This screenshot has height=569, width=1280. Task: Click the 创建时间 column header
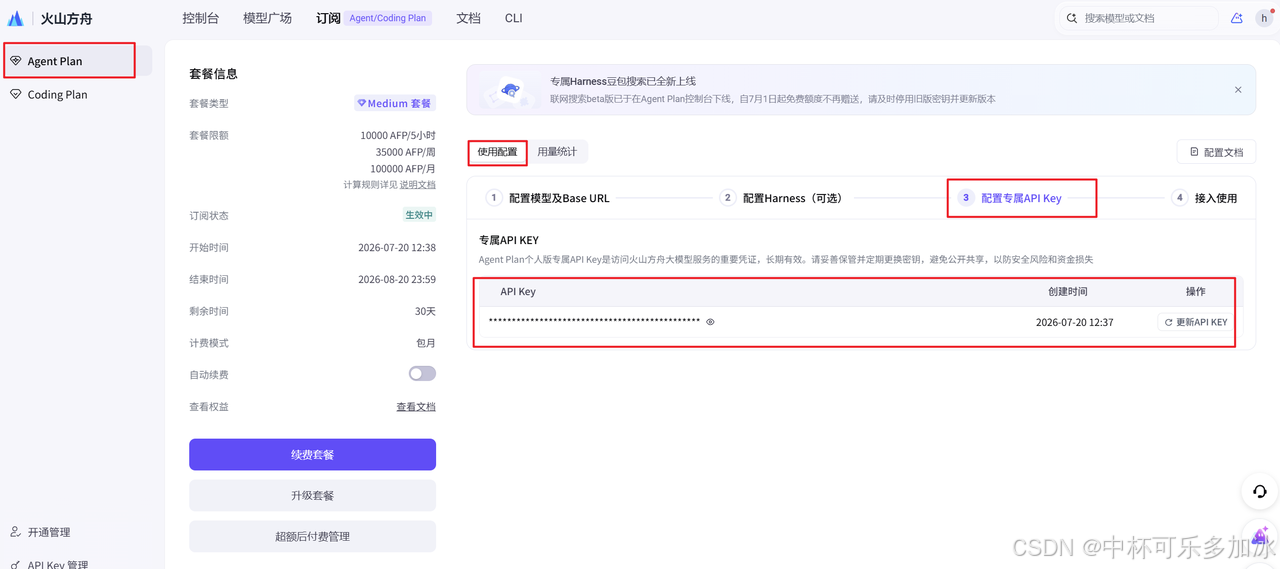pyautogui.click(x=1068, y=292)
